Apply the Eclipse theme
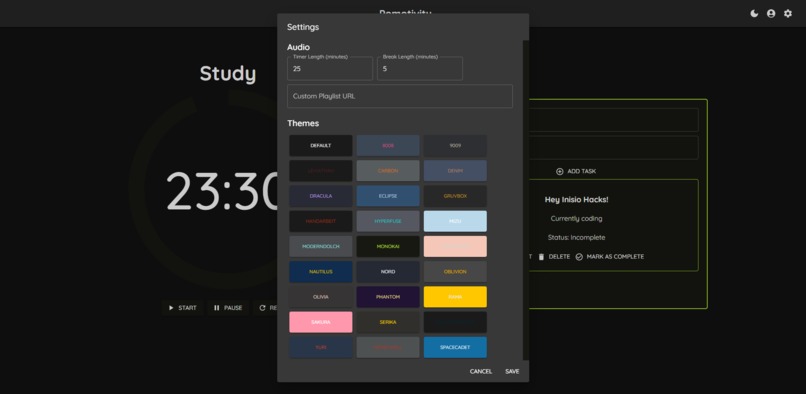This screenshot has height=394, width=806. pyautogui.click(x=388, y=196)
